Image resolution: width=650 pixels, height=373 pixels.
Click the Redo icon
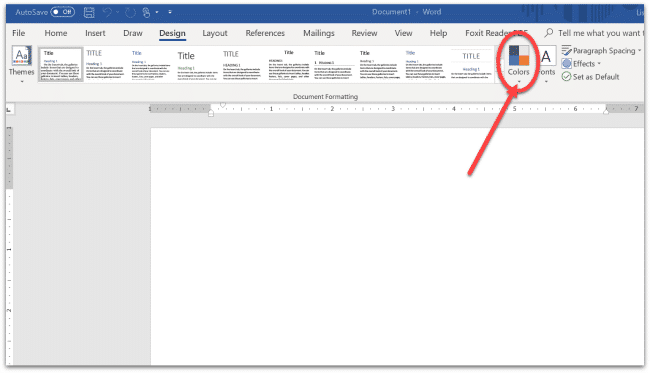point(130,12)
